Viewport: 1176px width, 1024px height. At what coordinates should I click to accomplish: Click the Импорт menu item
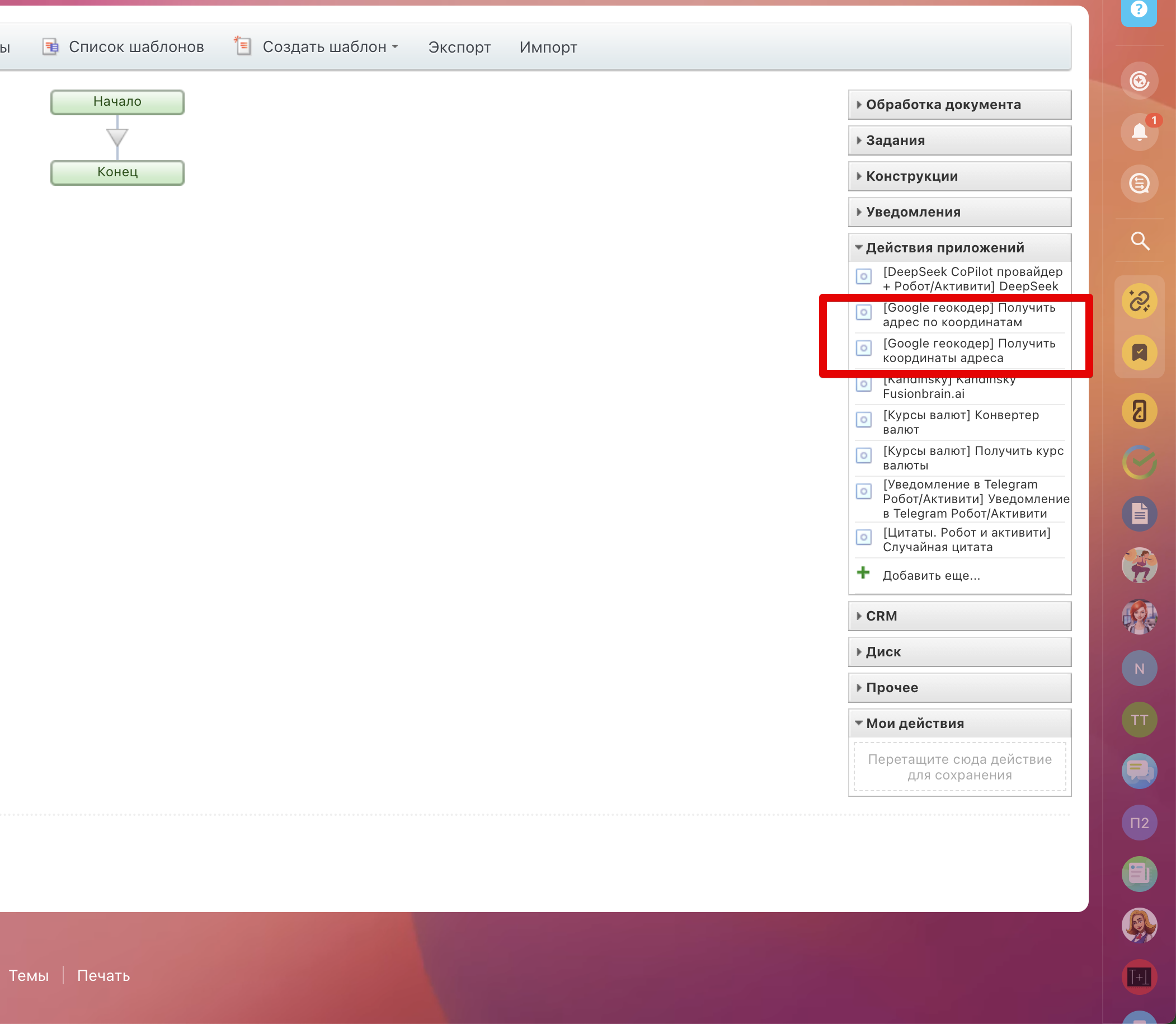pos(547,47)
